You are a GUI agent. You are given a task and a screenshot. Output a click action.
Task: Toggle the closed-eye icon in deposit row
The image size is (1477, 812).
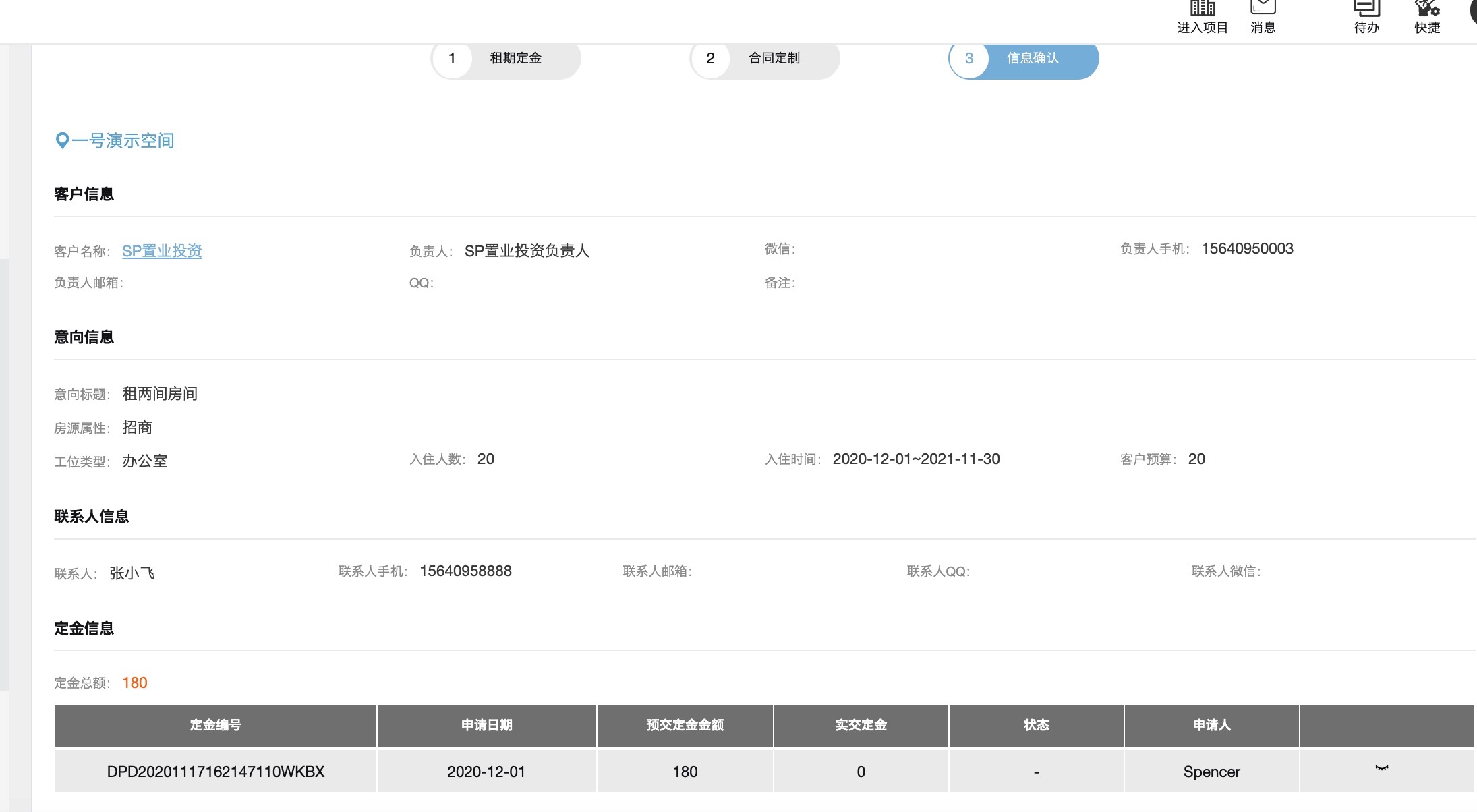(1382, 769)
